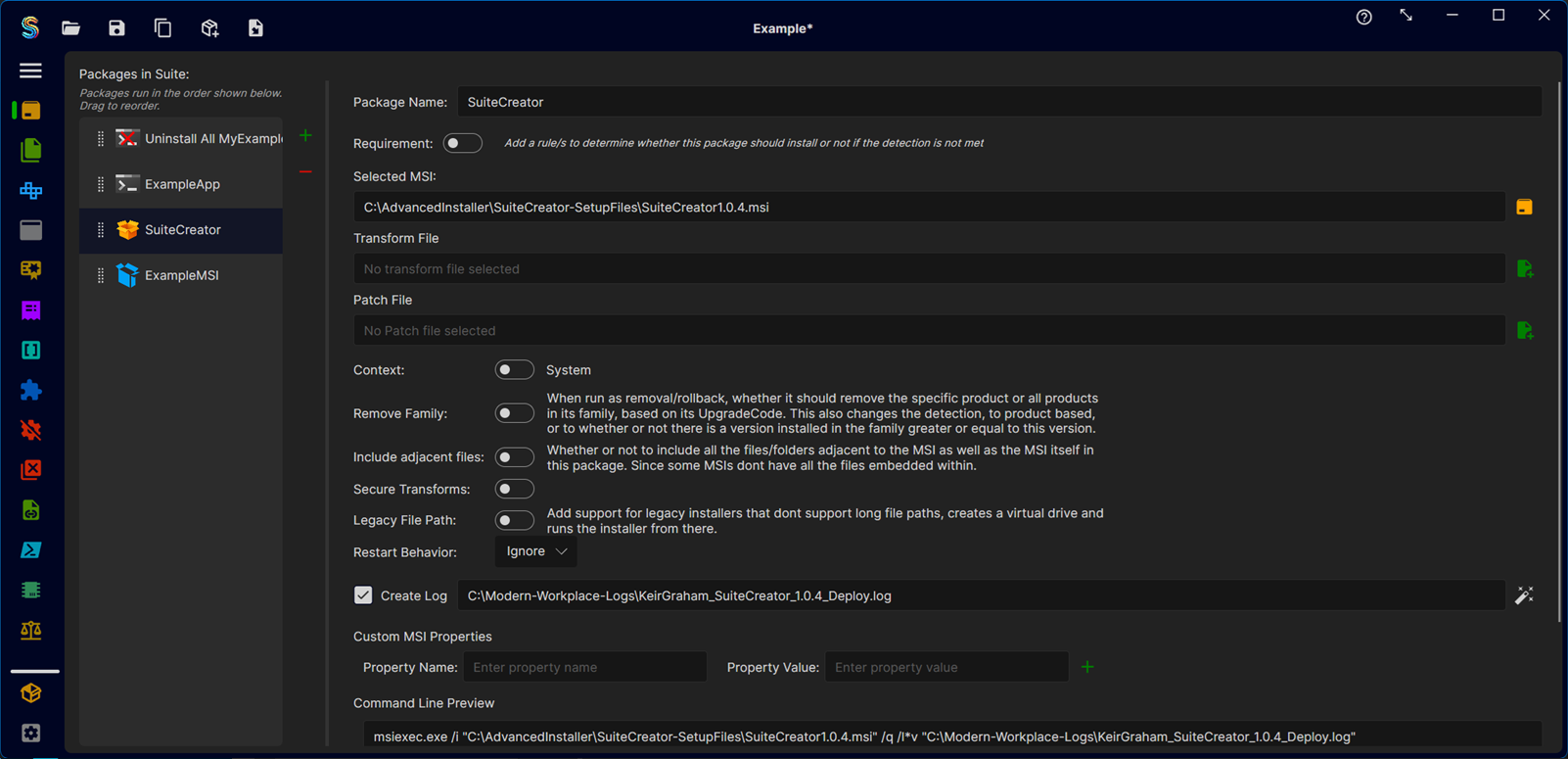Select the green chip sidebar icon
Viewport: 1568px width, 759px height.
pyautogui.click(x=30, y=591)
